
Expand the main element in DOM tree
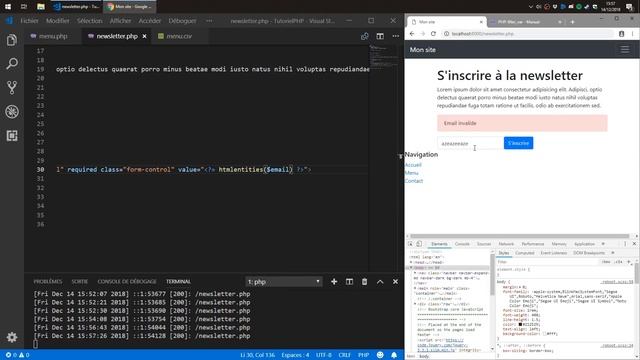coord(415,288)
